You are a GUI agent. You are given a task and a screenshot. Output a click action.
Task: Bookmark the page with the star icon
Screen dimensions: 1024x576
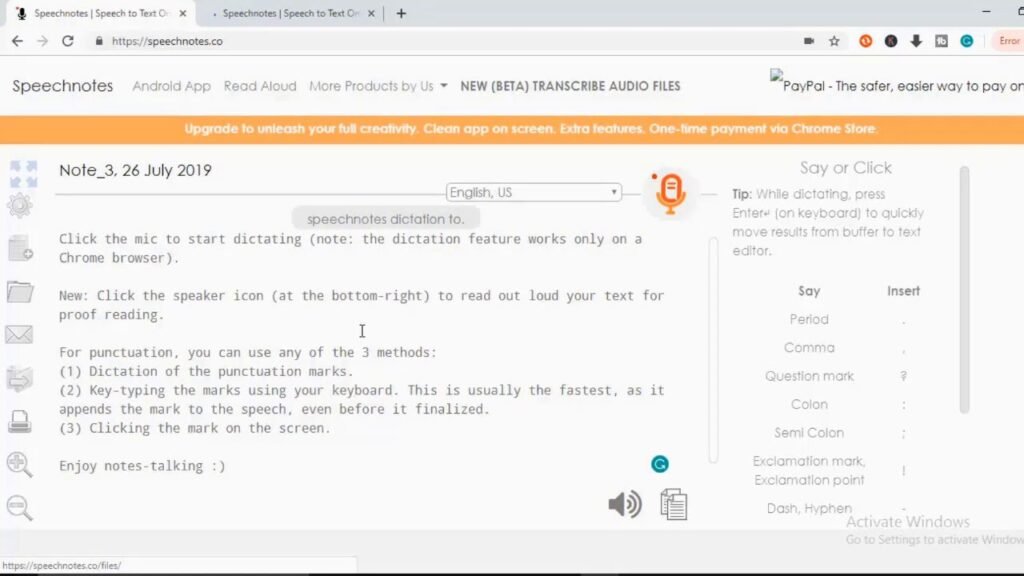point(834,41)
